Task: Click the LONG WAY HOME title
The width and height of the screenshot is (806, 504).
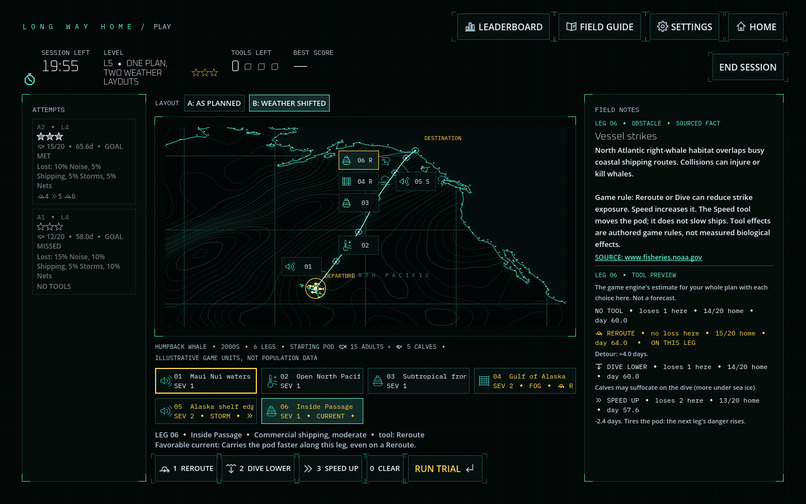Action: click(77, 27)
